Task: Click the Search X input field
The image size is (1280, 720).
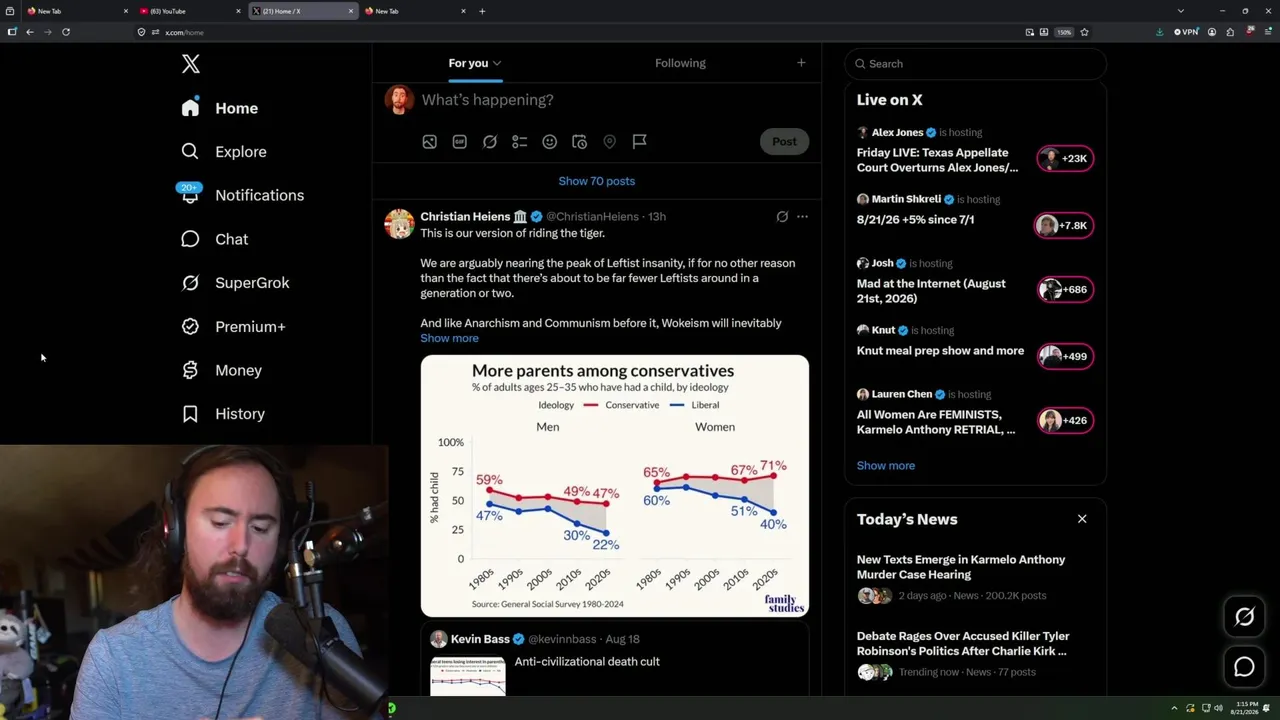Action: point(976,64)
